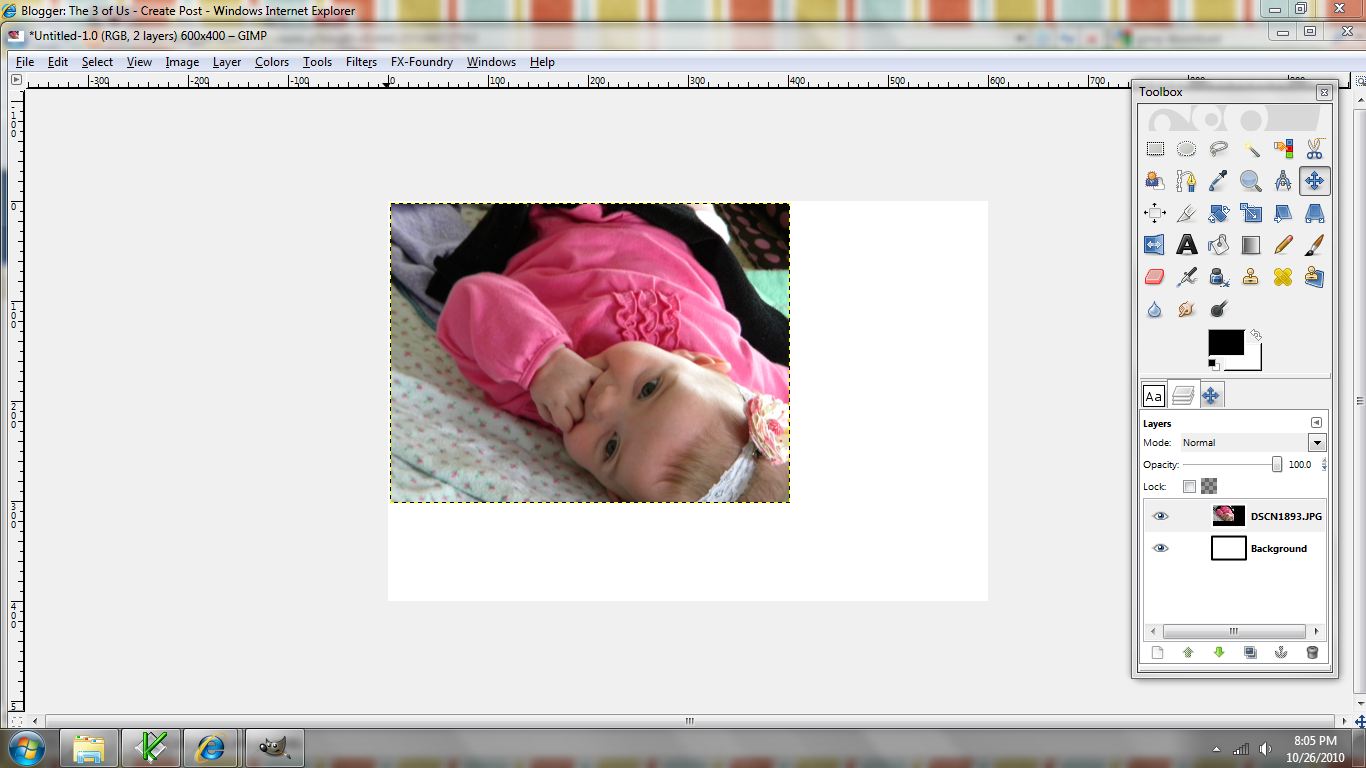Select the Scissors Select tool
The image size is (1366, 768).
(x=1314, y=149)
